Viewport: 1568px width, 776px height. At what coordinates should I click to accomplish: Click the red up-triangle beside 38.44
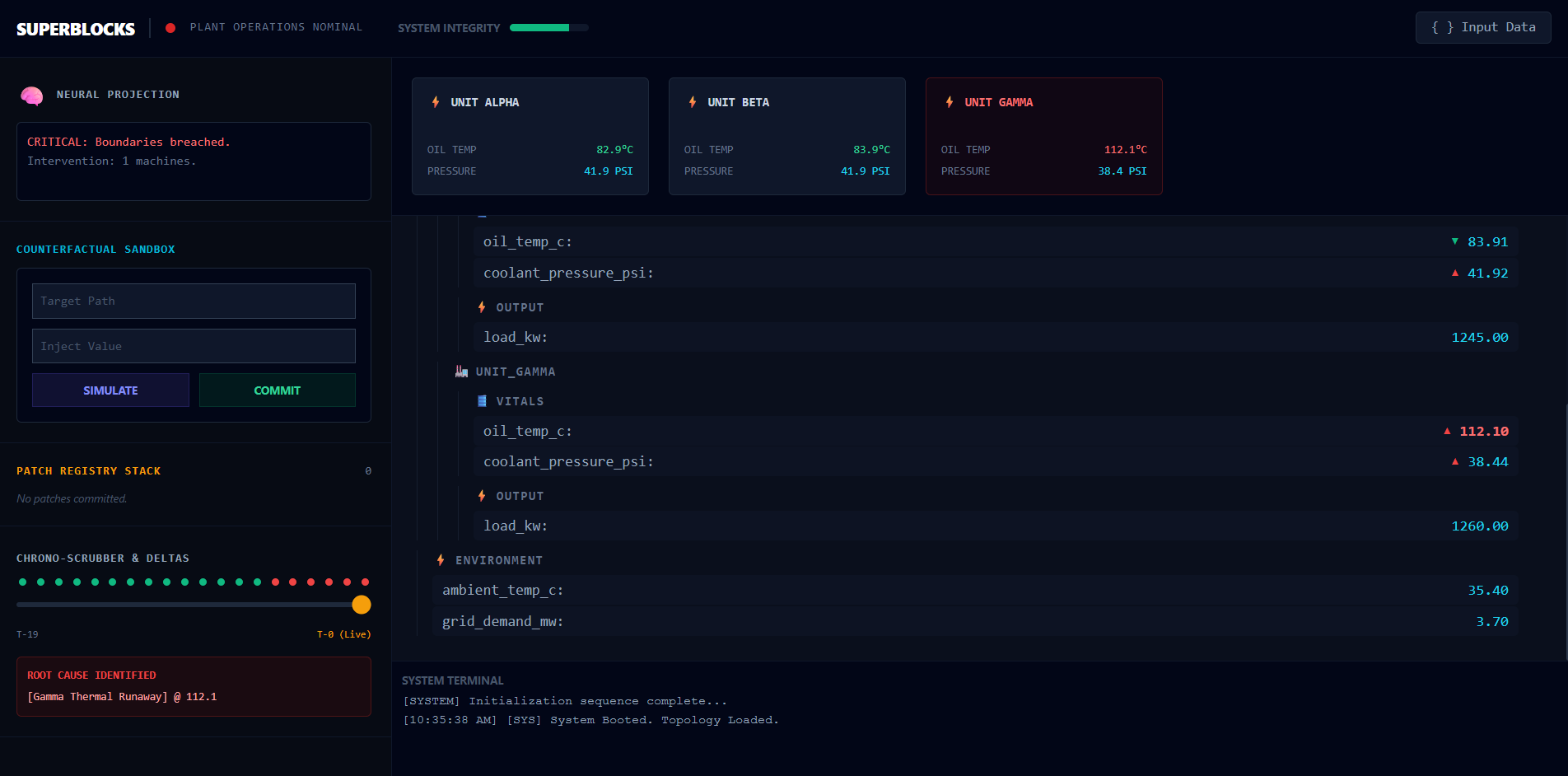1455,461
